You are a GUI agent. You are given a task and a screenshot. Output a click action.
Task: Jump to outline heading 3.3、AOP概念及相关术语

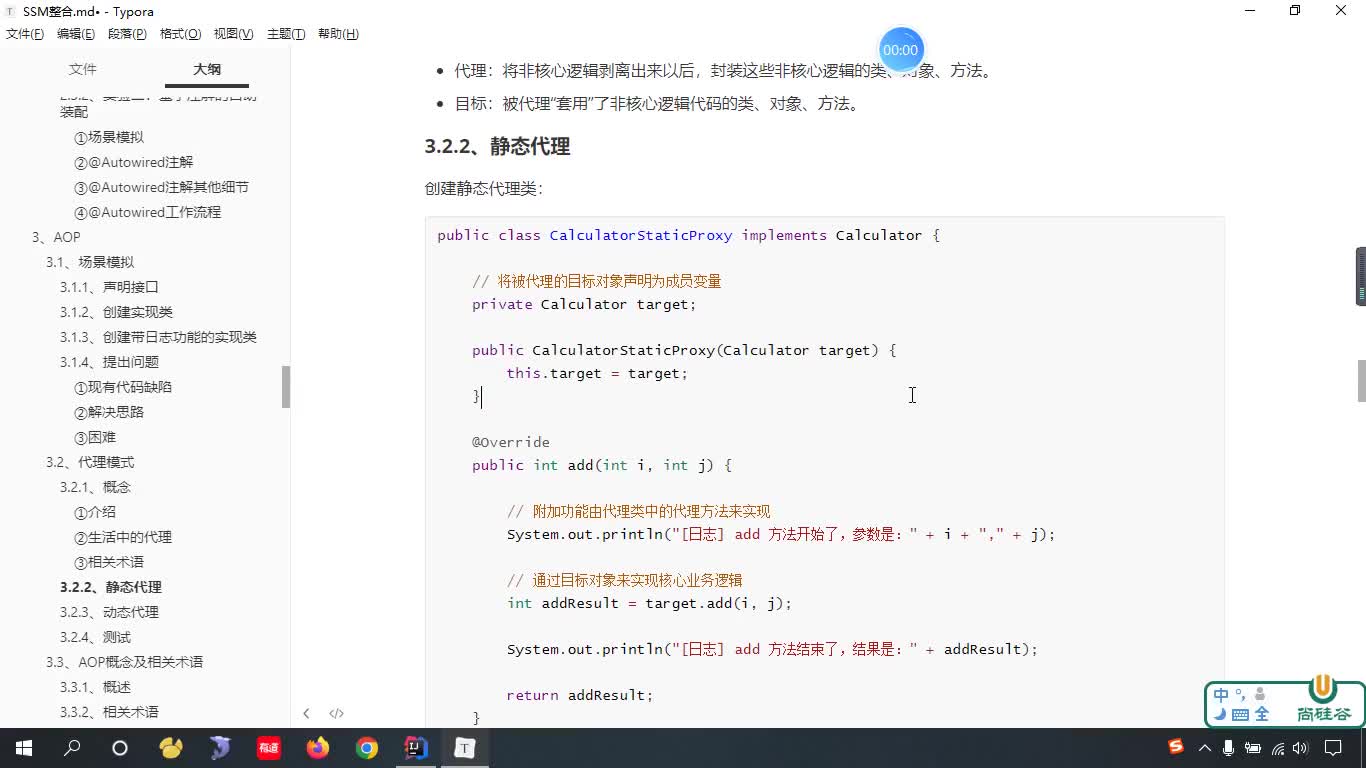[x=124, y=662]
